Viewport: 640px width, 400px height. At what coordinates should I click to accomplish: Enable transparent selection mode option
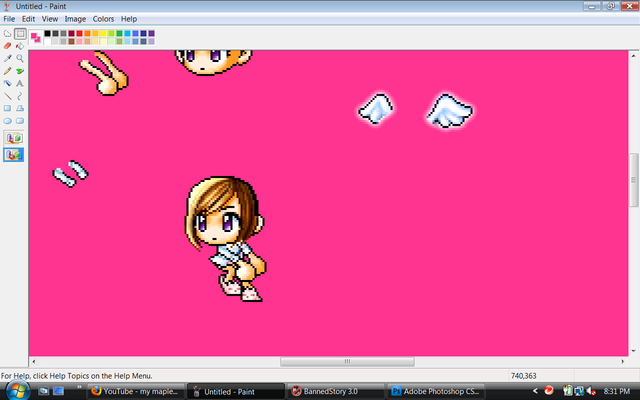tap(13, 155)
